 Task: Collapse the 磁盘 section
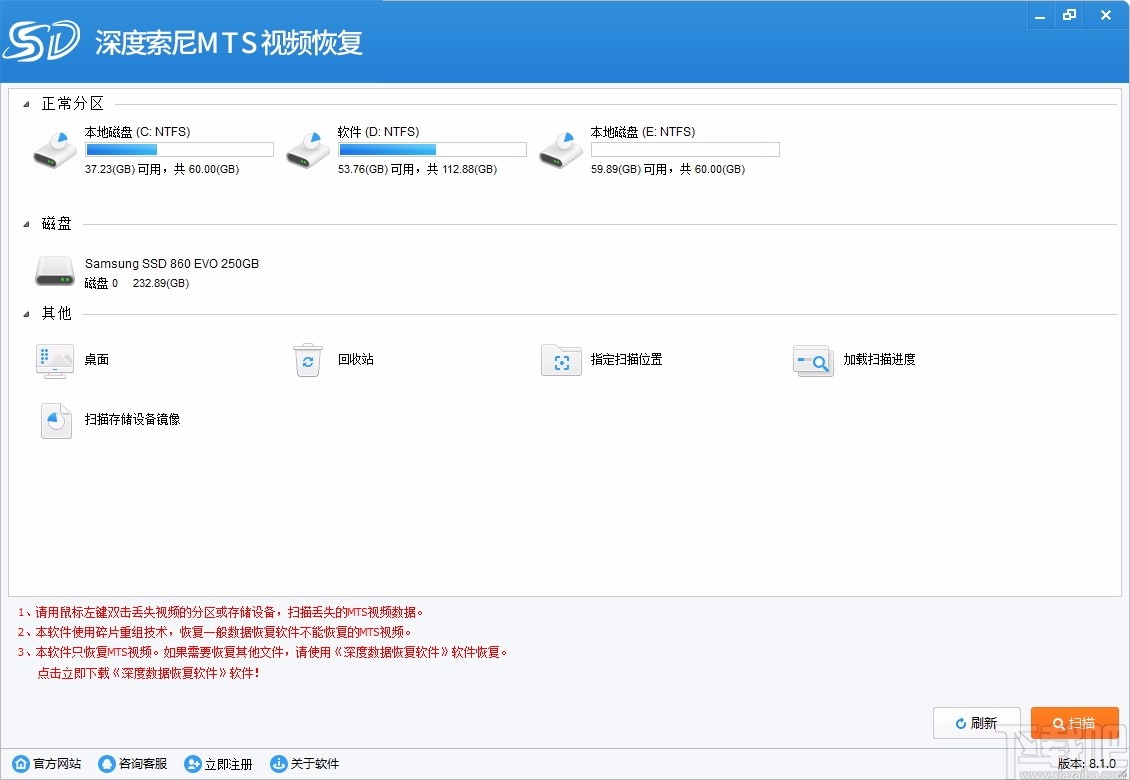(25, 223)
